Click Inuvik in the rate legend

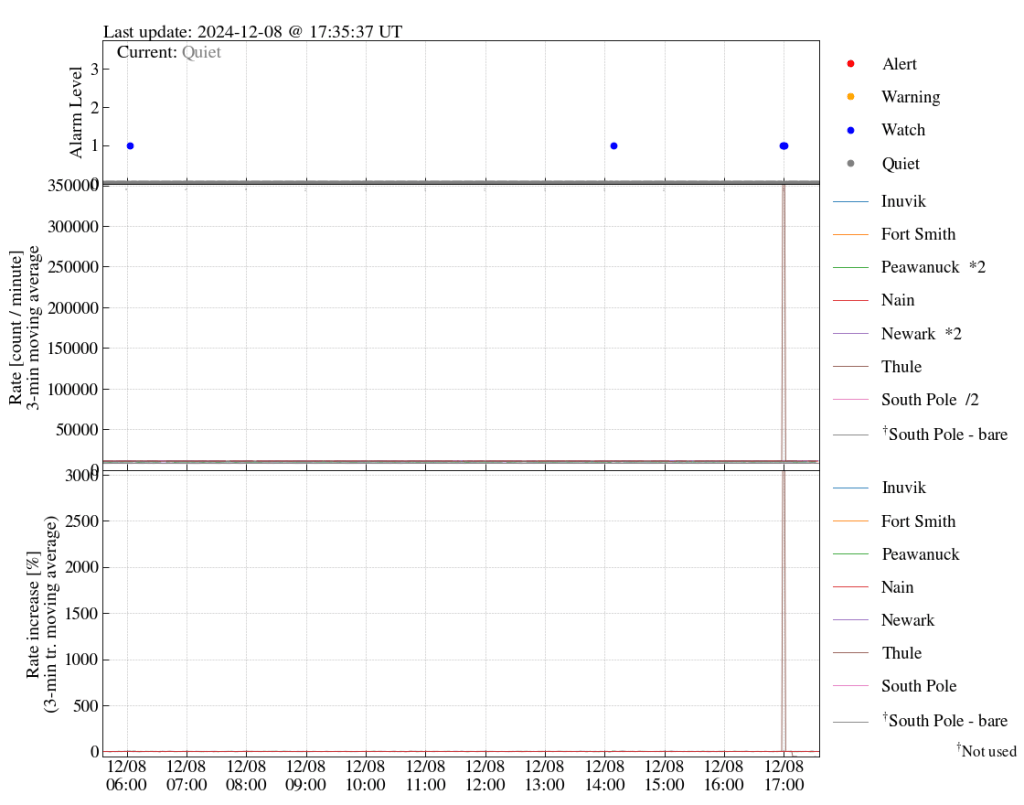tap(903, 201)
